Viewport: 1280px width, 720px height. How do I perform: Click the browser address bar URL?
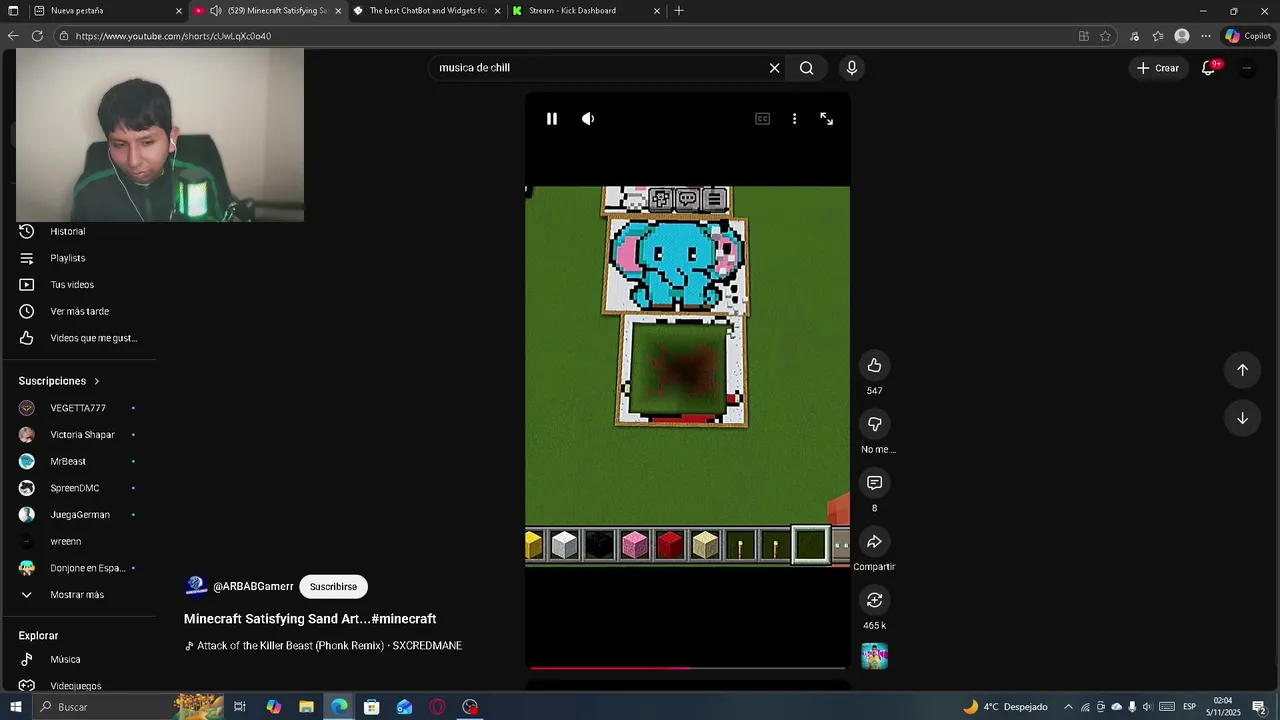(173, 36)
